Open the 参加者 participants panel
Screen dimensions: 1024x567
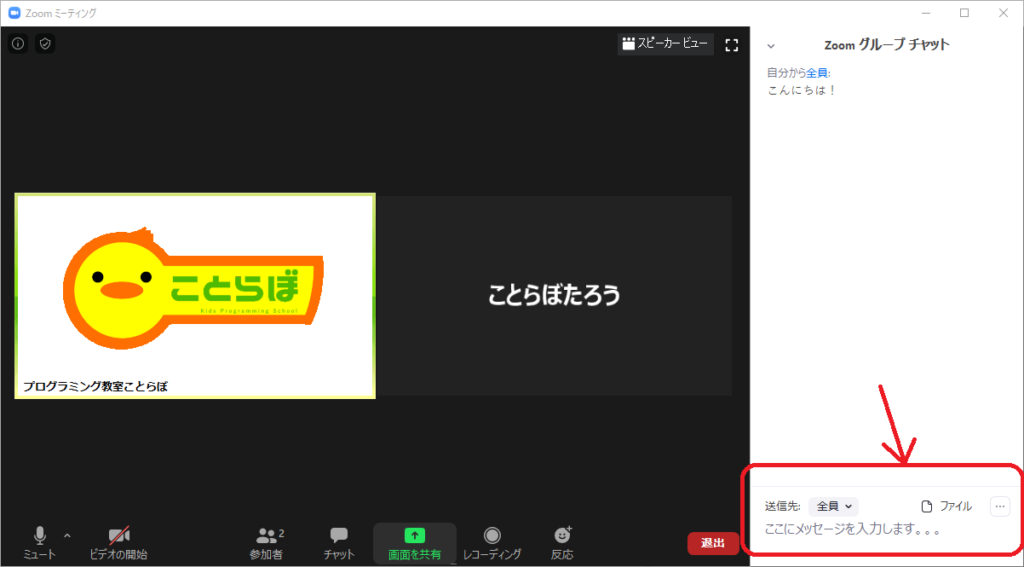[x=265, y=543]
